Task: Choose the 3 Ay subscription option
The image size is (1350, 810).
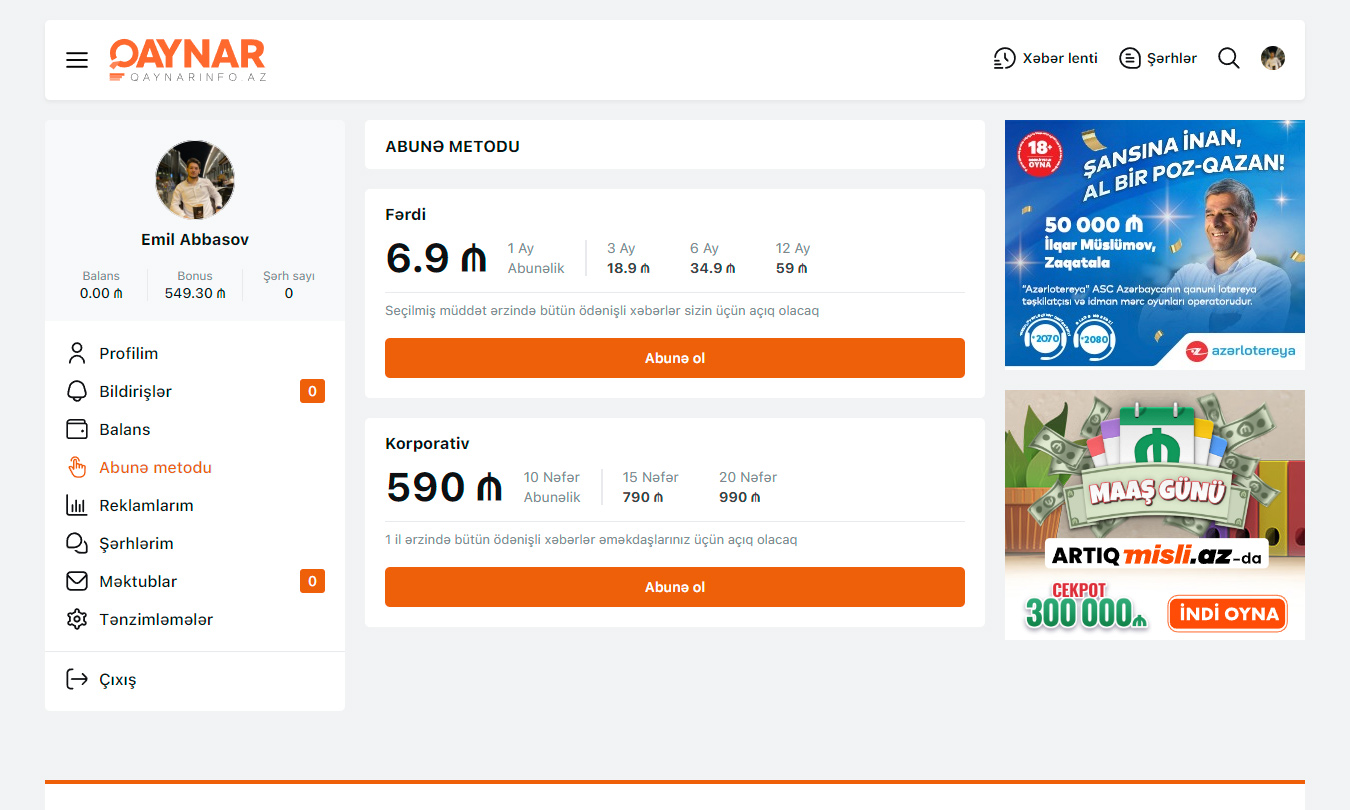Action: (x=628, y=258)
